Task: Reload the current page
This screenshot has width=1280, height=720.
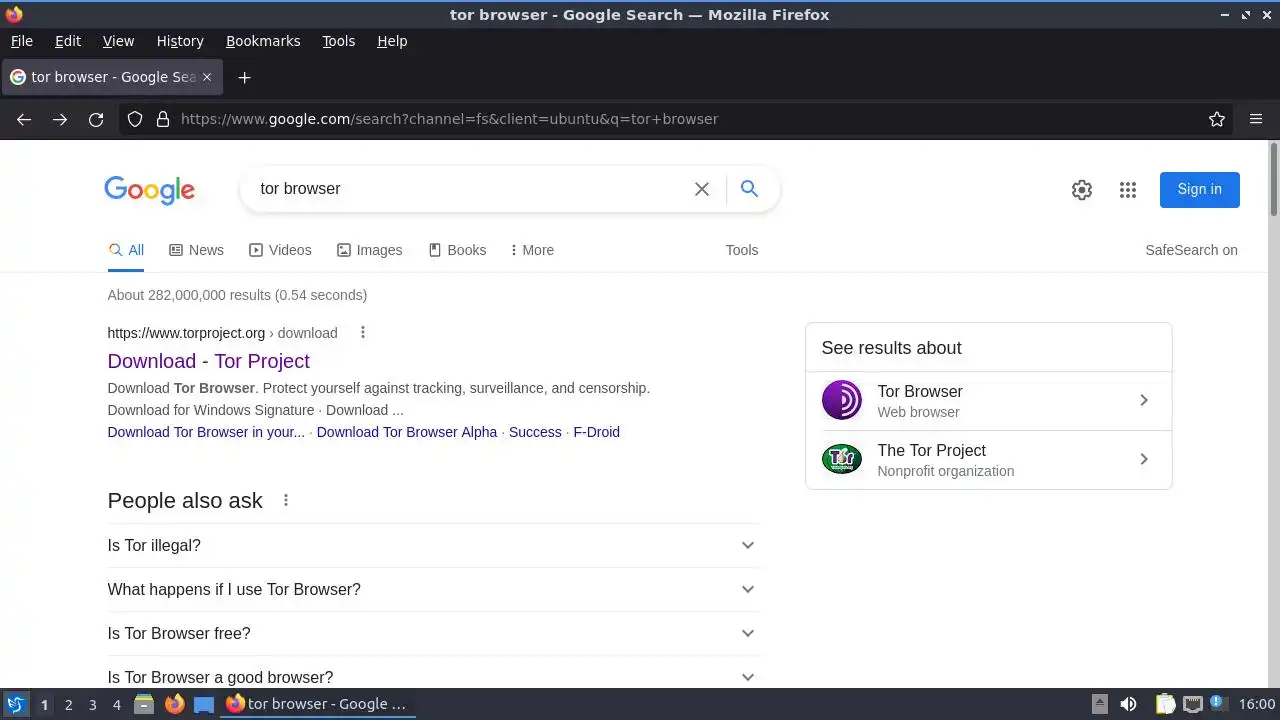Action: (96, 119)
